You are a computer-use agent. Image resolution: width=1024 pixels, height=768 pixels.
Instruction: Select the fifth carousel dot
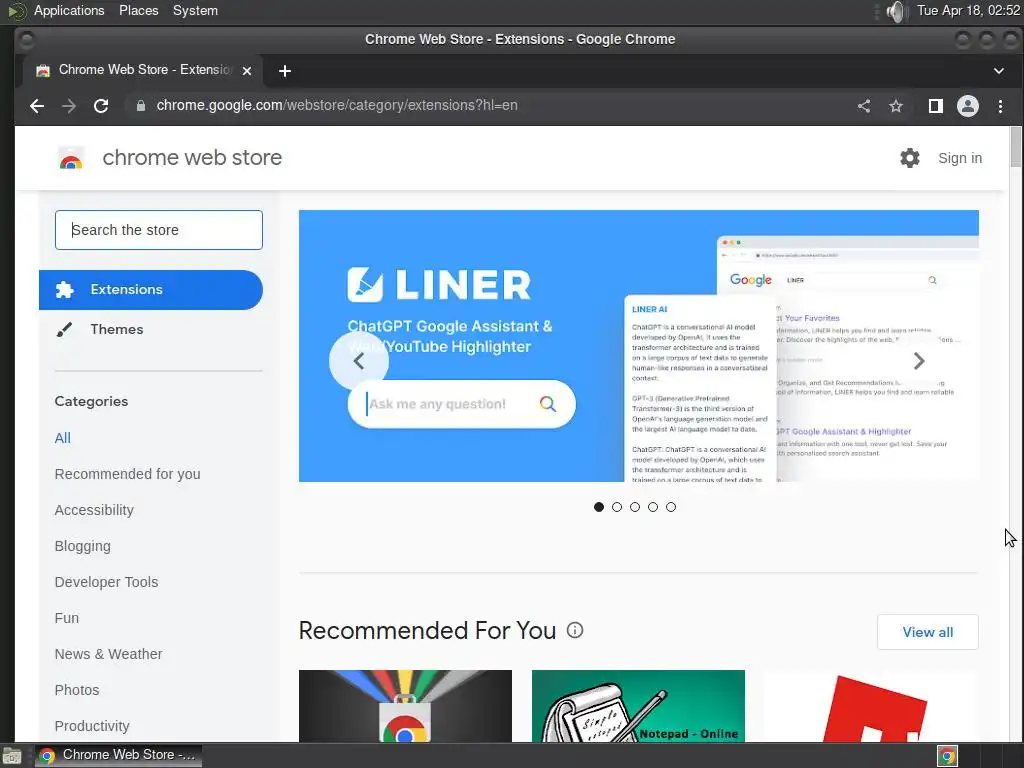[671, 507]
